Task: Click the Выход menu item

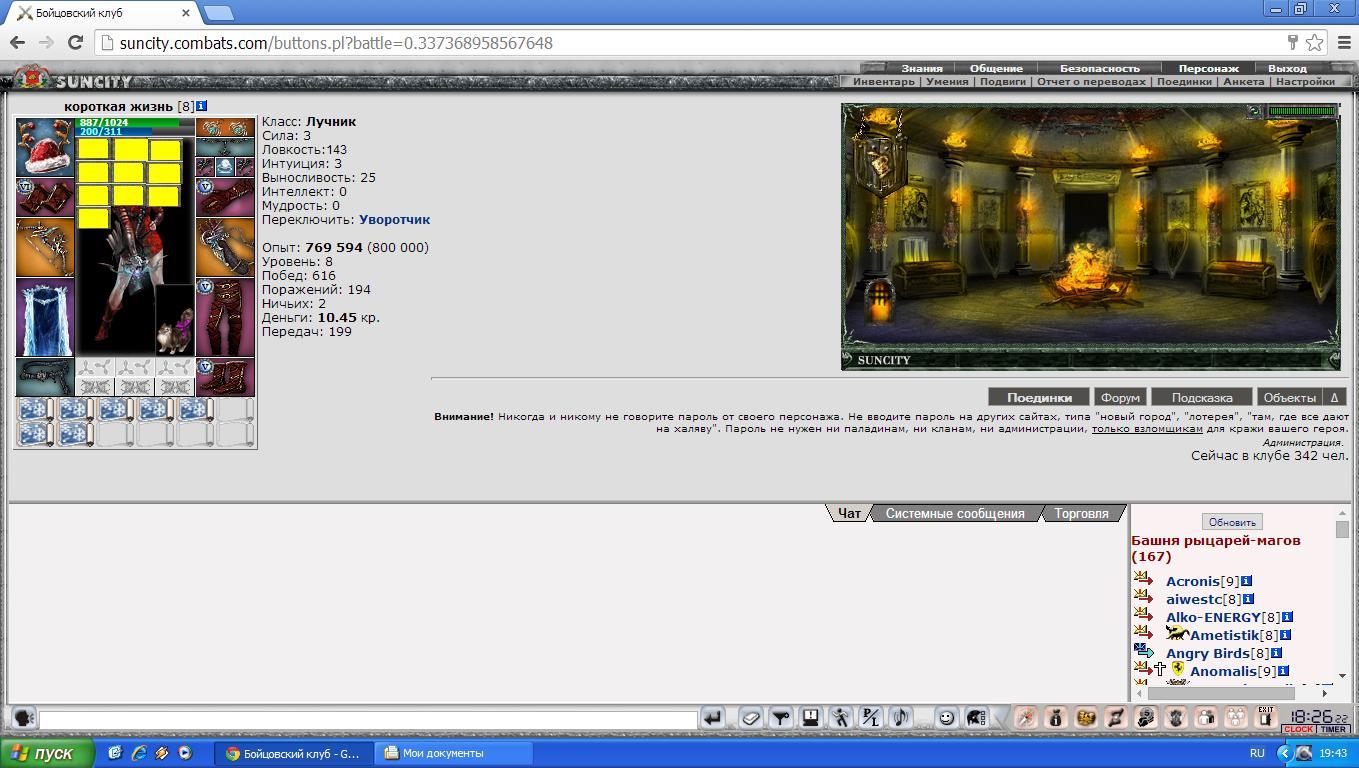Action: click(x=1287, y=69)
